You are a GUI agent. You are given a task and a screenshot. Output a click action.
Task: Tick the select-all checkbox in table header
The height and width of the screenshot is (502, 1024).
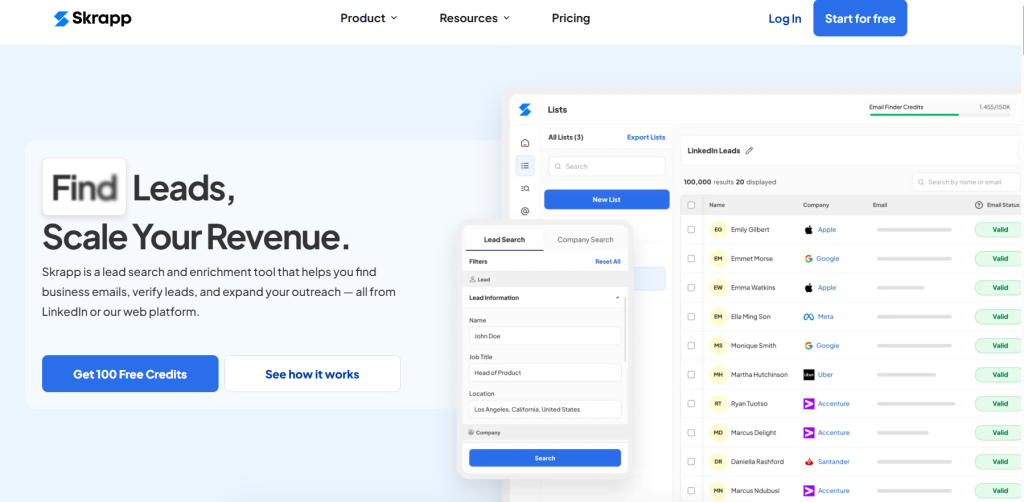691,205
